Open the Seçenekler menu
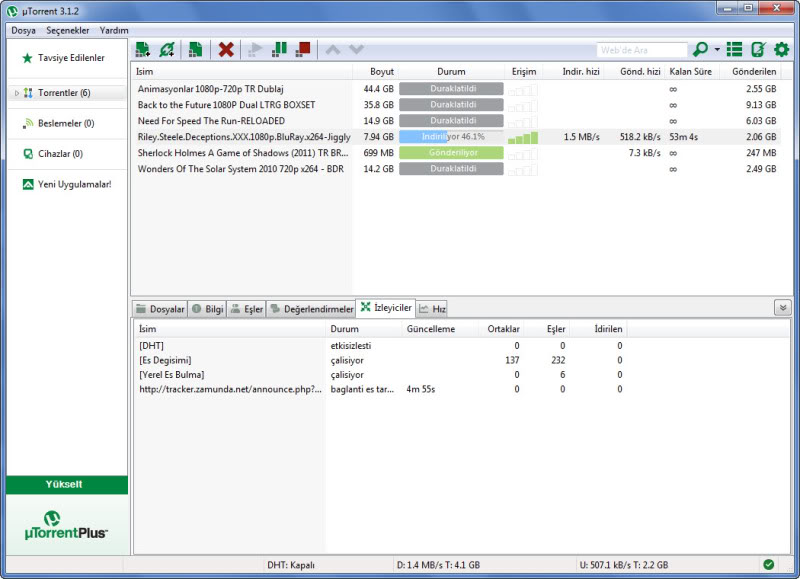 click(67, 30)
